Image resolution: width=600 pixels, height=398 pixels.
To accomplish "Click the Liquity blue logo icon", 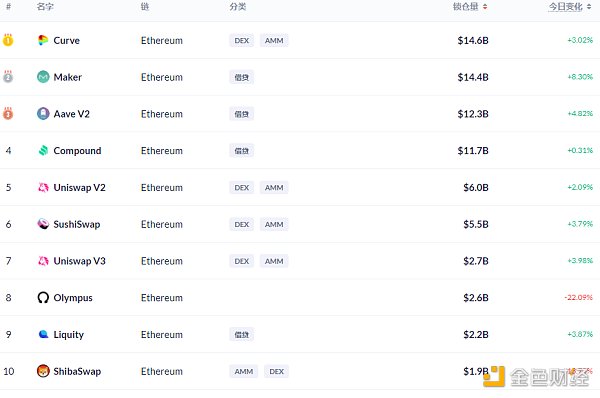I will tap(43, 334).
